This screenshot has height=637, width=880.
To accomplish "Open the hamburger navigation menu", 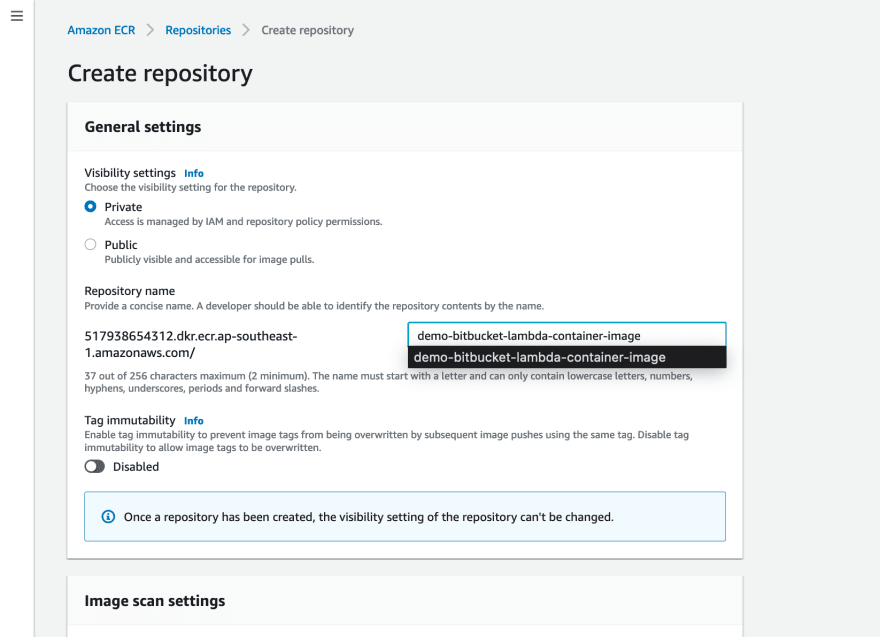I will [x=17, y=16].
